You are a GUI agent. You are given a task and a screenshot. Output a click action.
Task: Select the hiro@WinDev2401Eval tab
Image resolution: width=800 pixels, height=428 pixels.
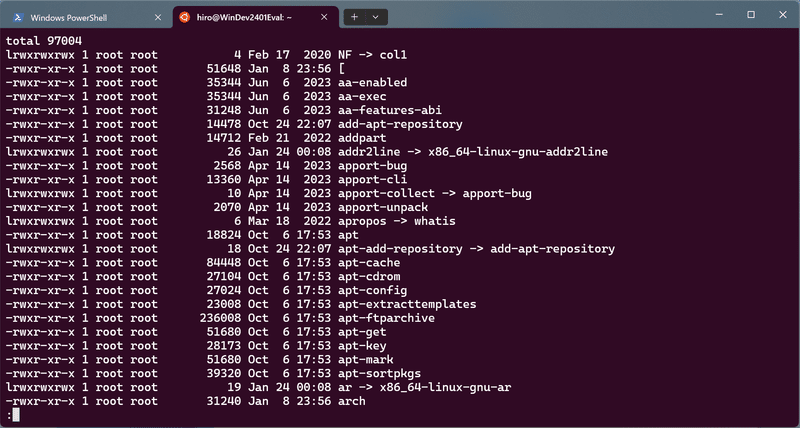[257, 17]
